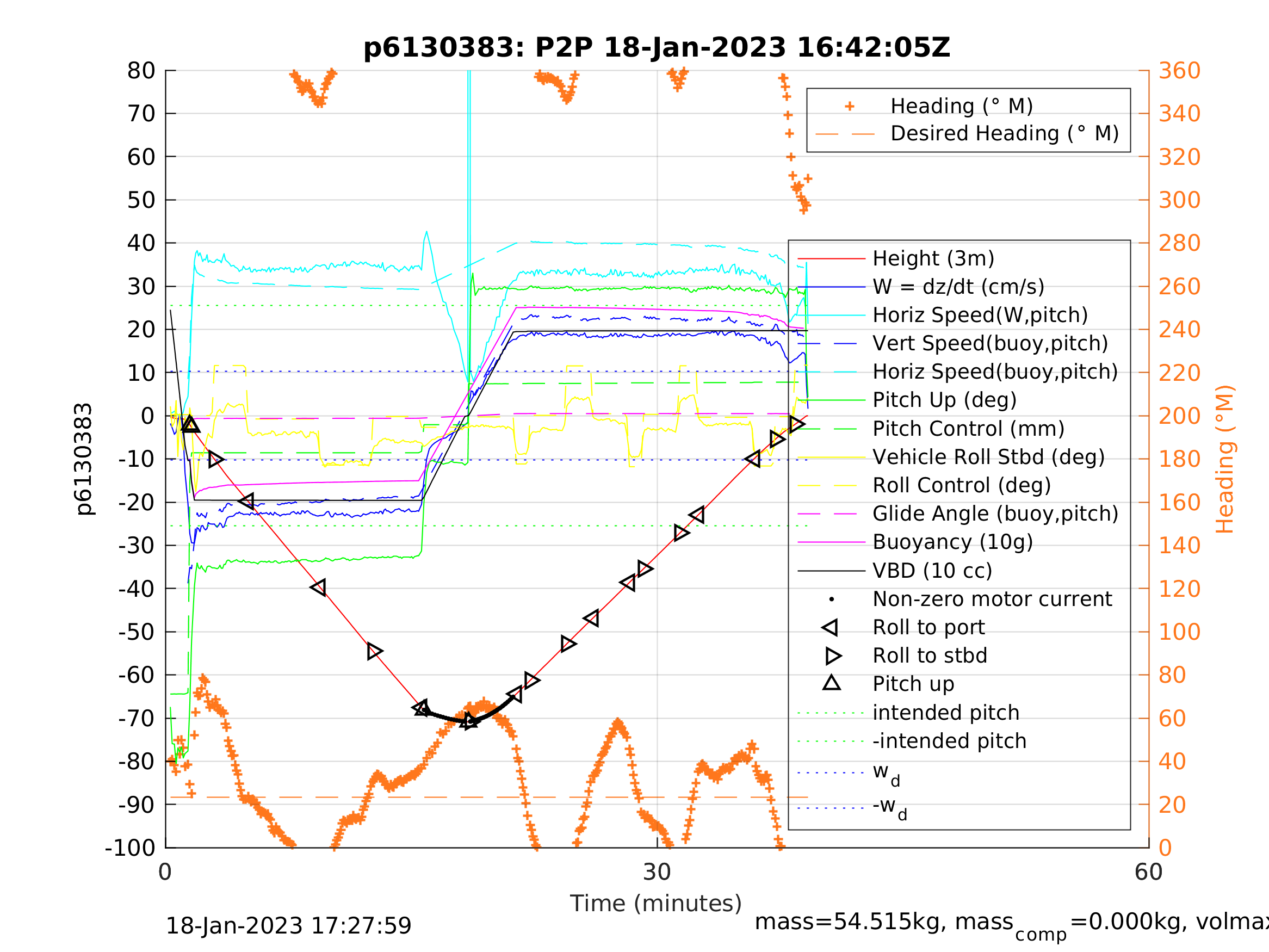The width and height of the screenshot is (1269, 952).
Task: Click the '-intended pitch' legend label
Action: point(950,741)
